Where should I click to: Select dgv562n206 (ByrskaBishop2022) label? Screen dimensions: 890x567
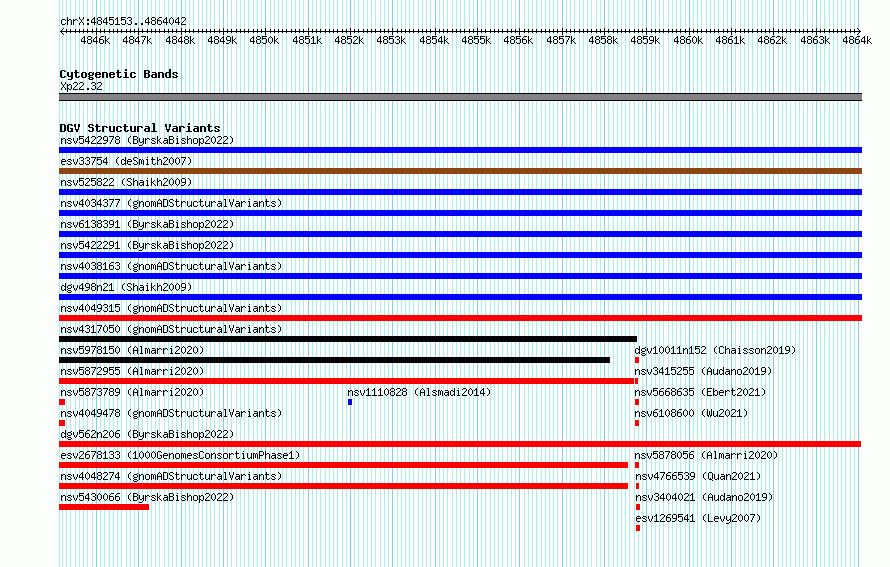pos(147,434)
